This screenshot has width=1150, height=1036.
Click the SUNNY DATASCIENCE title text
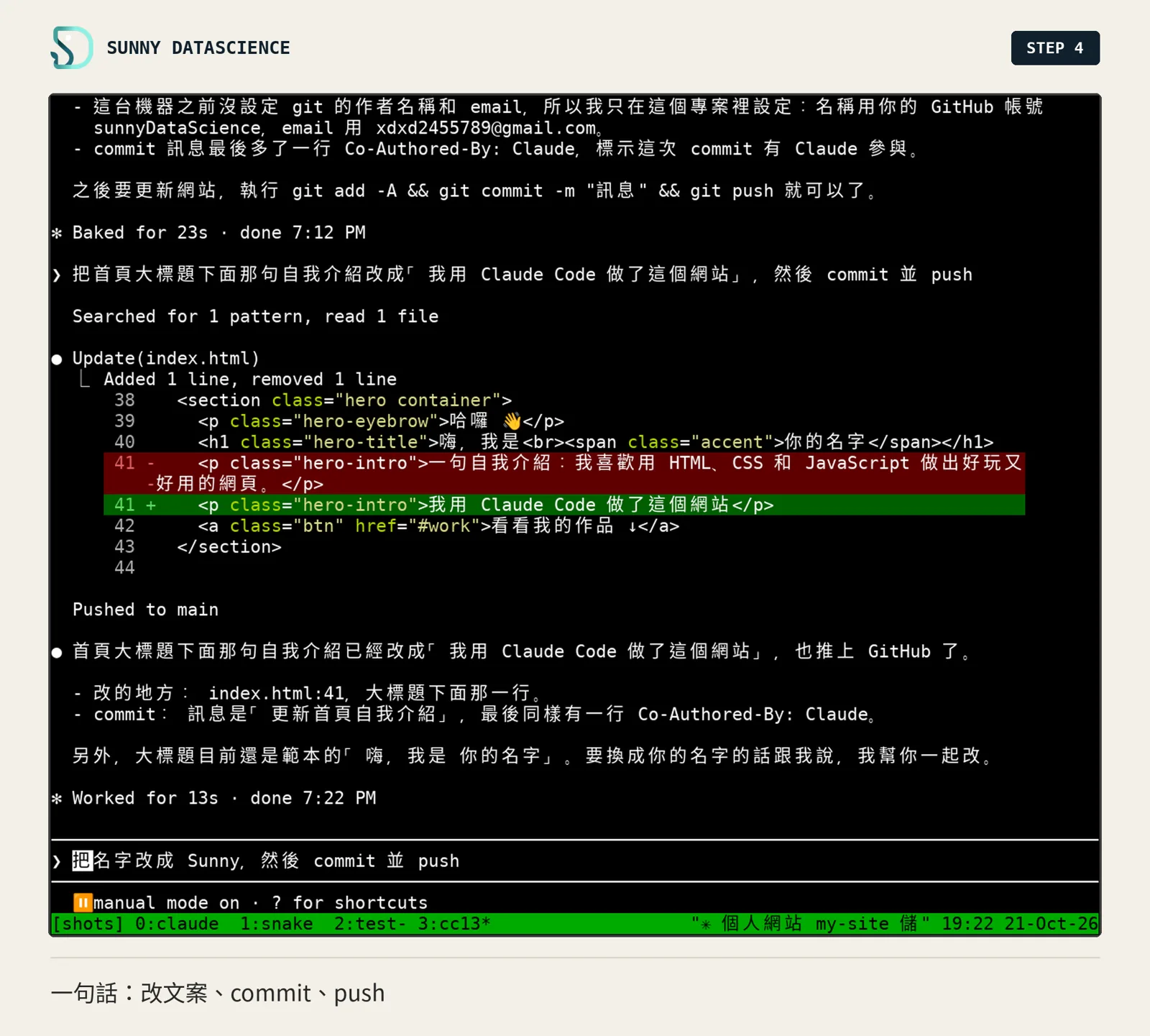198,48
